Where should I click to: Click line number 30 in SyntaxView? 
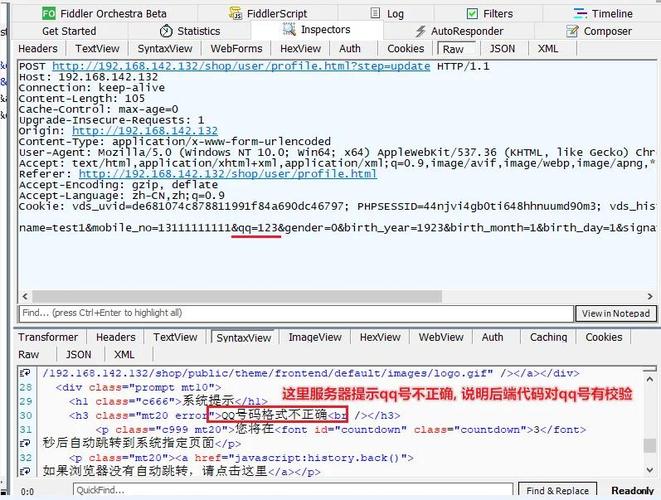pyautogui.click(x=26, y=415)
